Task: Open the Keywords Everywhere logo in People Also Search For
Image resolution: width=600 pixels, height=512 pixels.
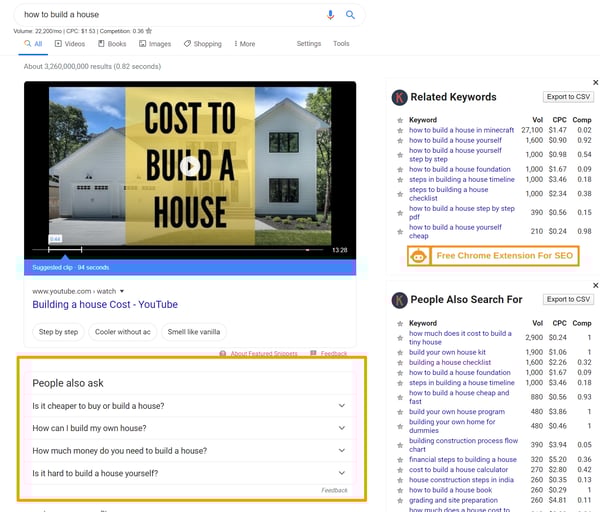Action: click(x=399, y=300)
